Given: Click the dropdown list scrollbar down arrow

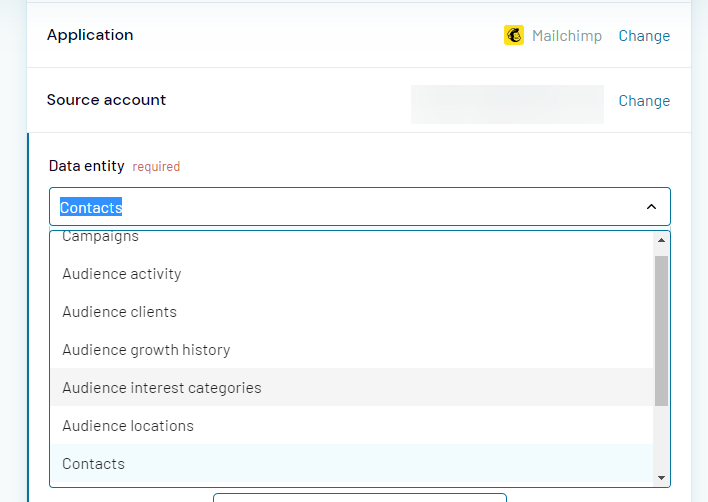Looking at the screenshot, I should coord(661,478).
